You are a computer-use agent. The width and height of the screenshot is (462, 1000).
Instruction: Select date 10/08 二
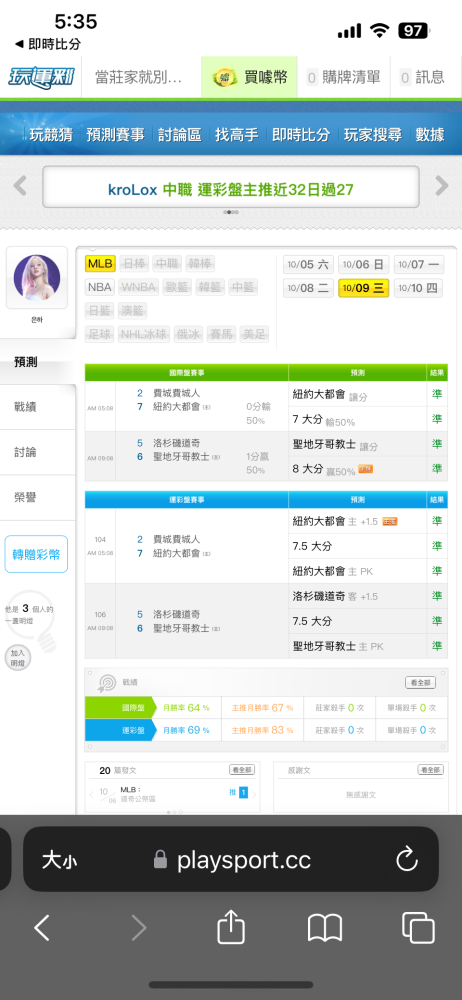pos(308,288)
